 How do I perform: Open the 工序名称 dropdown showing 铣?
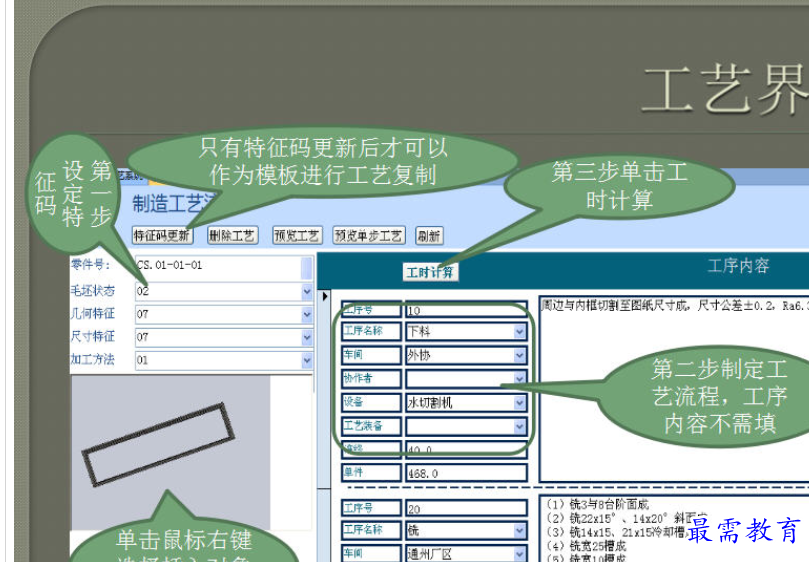(520, 531)
